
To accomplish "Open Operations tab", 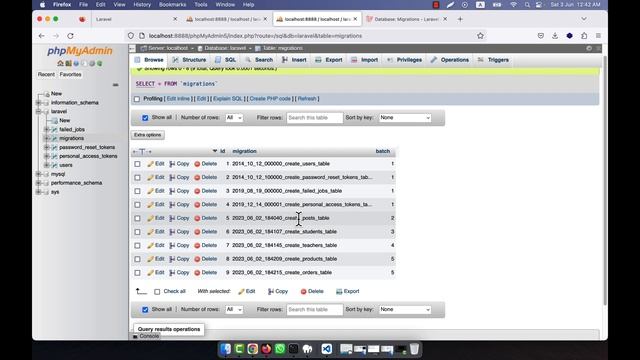I will click(x=449, y=60).
